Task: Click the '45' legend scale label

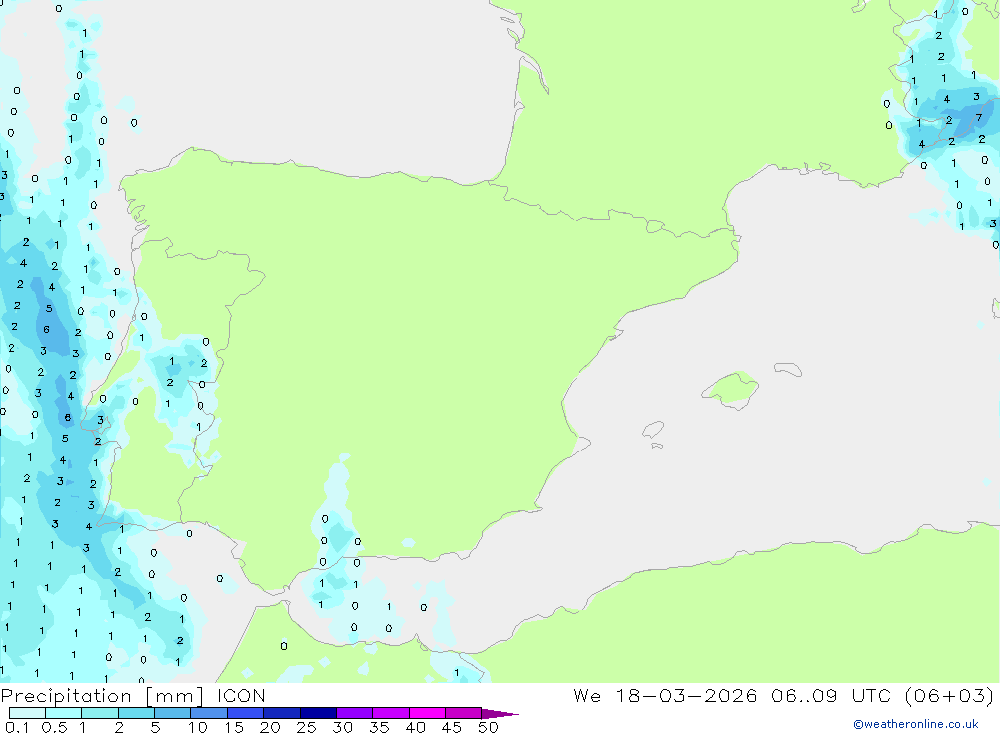Action: [452, 727]
